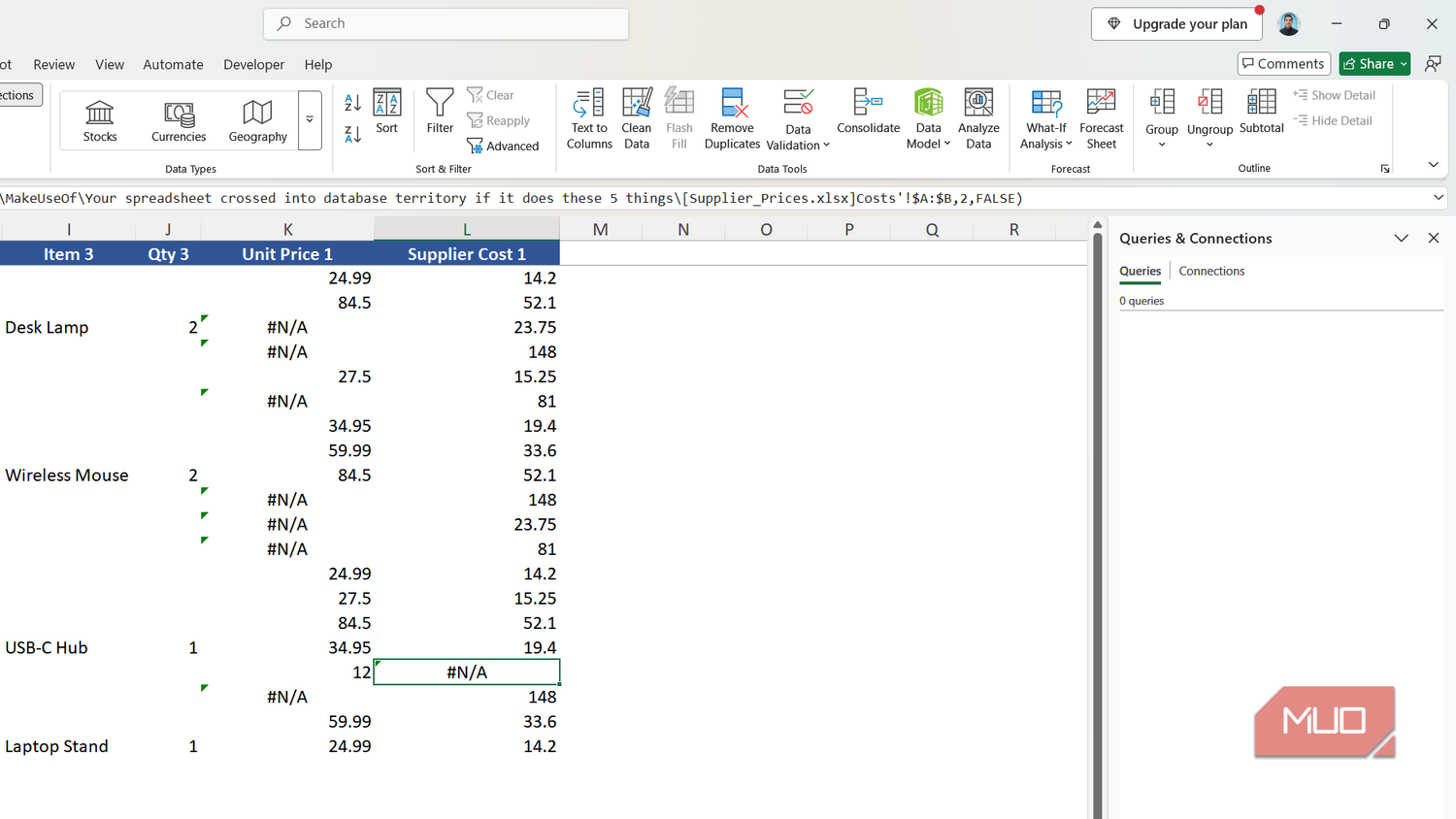Click the vertical scrollbar of the sheet
Image resolution: width=1456 pixels, height=819 pixels.
(x=1098, y=524)
